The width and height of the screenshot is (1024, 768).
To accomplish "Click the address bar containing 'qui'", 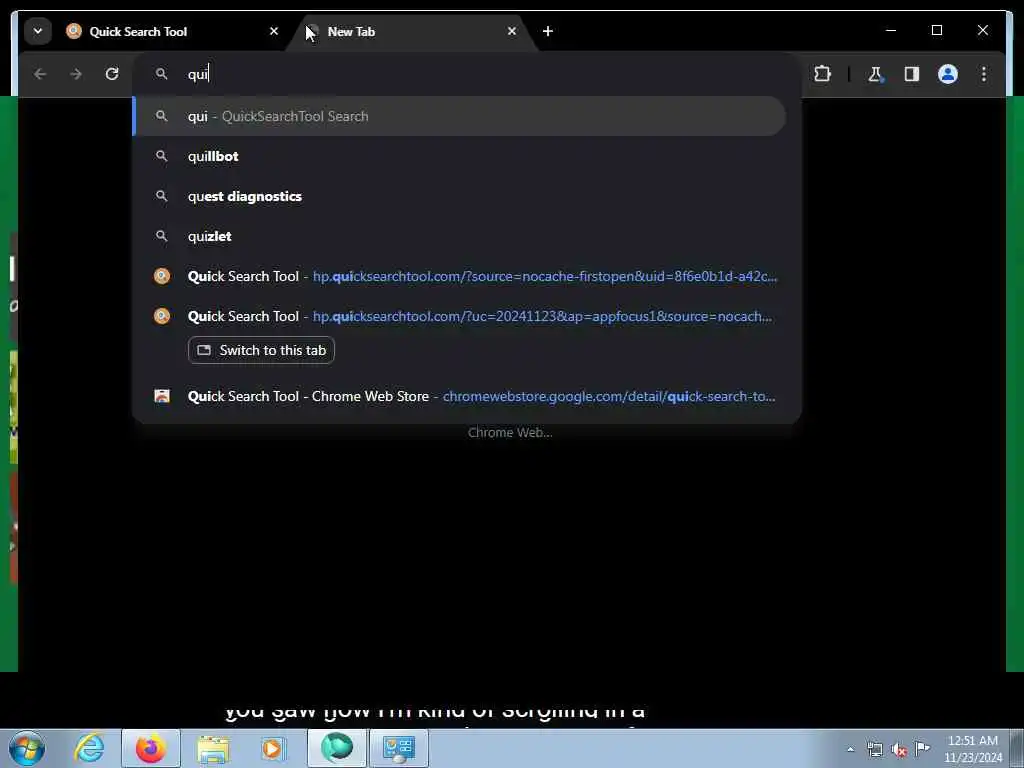I will [x=467, y=74].
